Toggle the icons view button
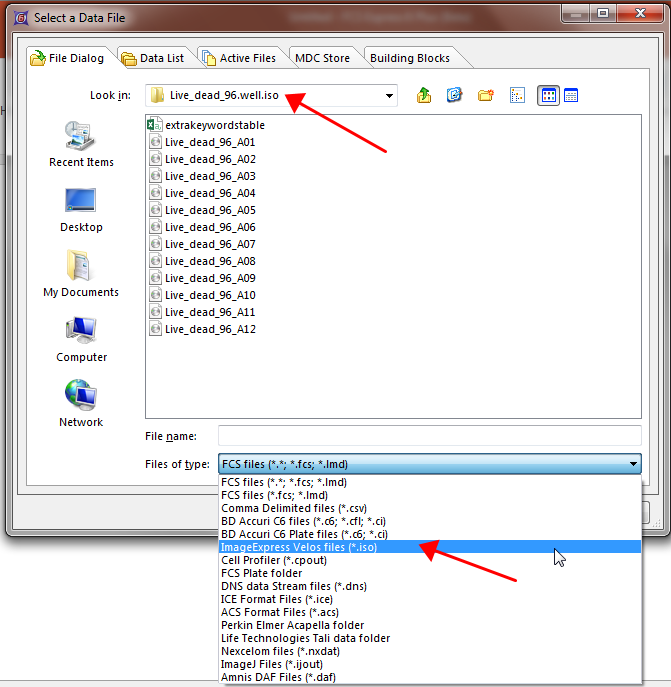Screen dimensions: 671x687 click(x=548, y=95)
